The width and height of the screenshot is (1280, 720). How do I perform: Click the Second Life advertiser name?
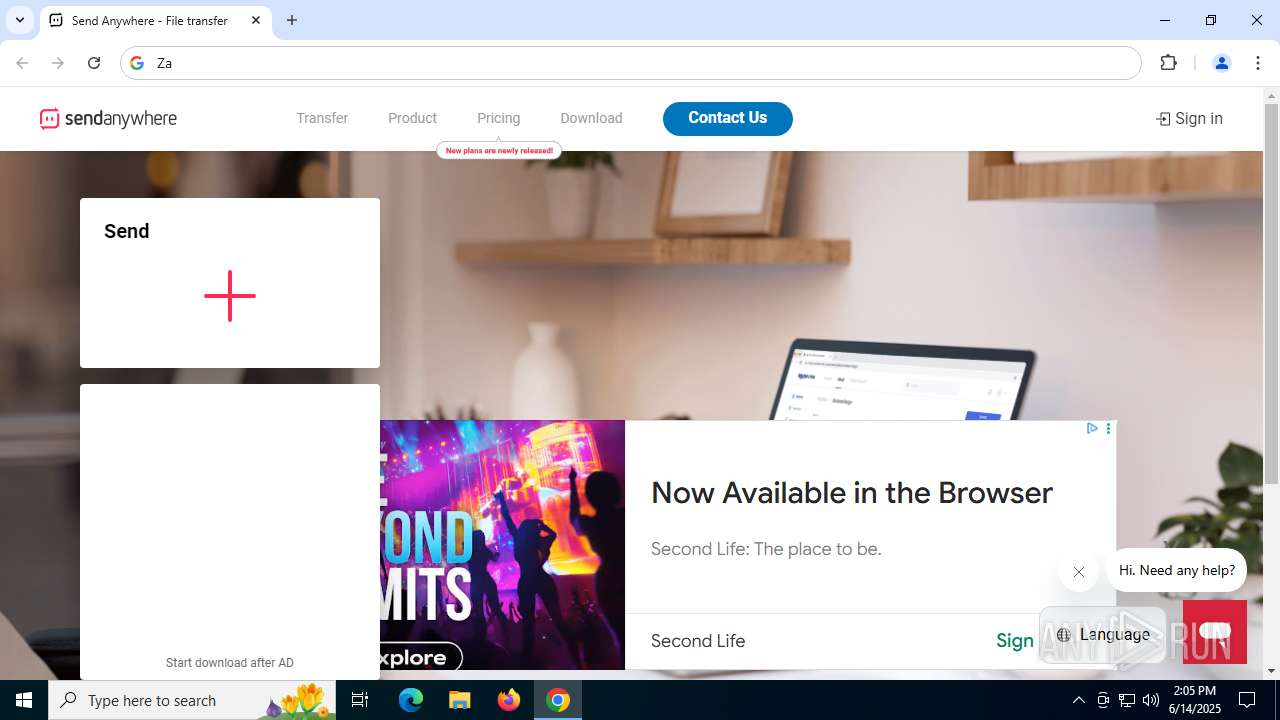point(698,641)
